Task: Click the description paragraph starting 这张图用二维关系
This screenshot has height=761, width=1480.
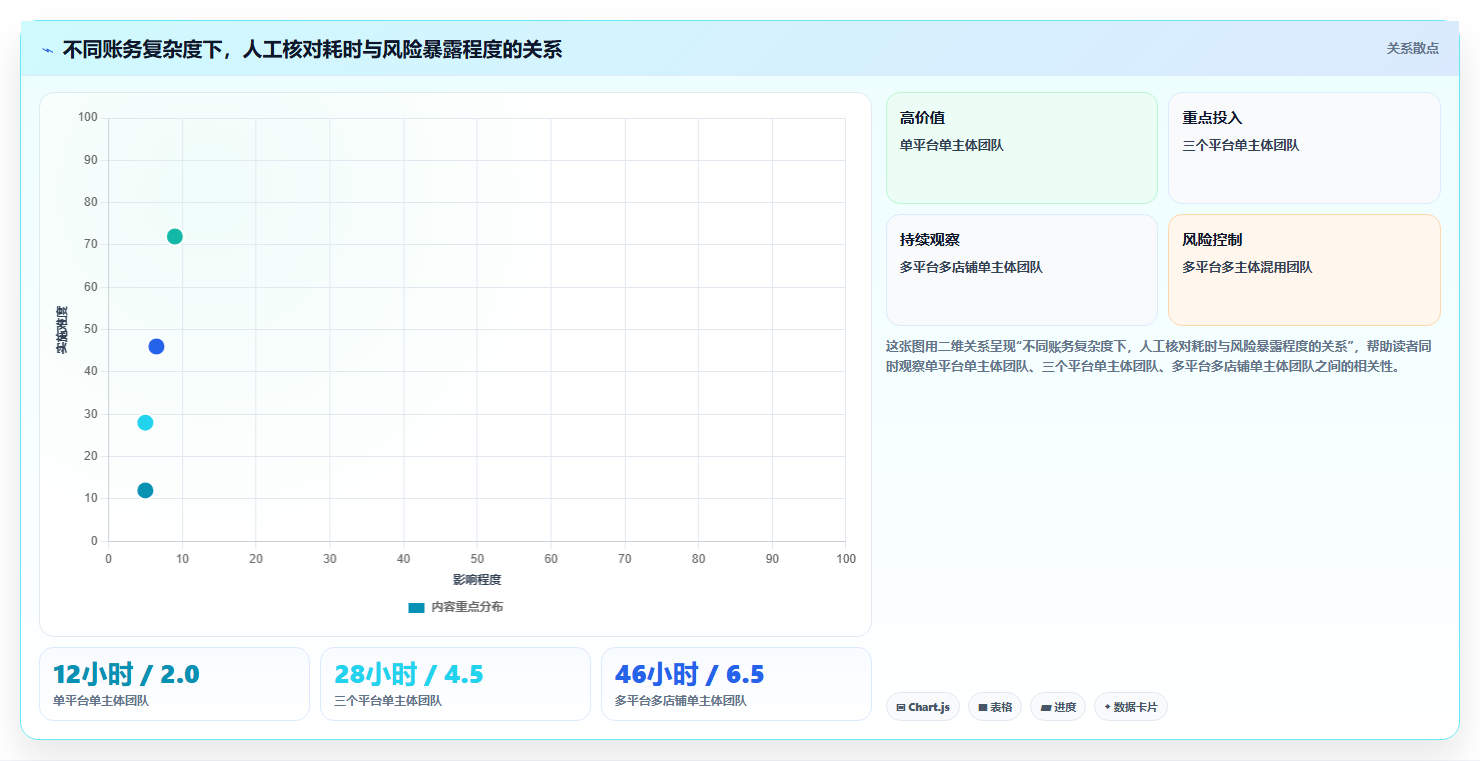Action: point(1159,356)
